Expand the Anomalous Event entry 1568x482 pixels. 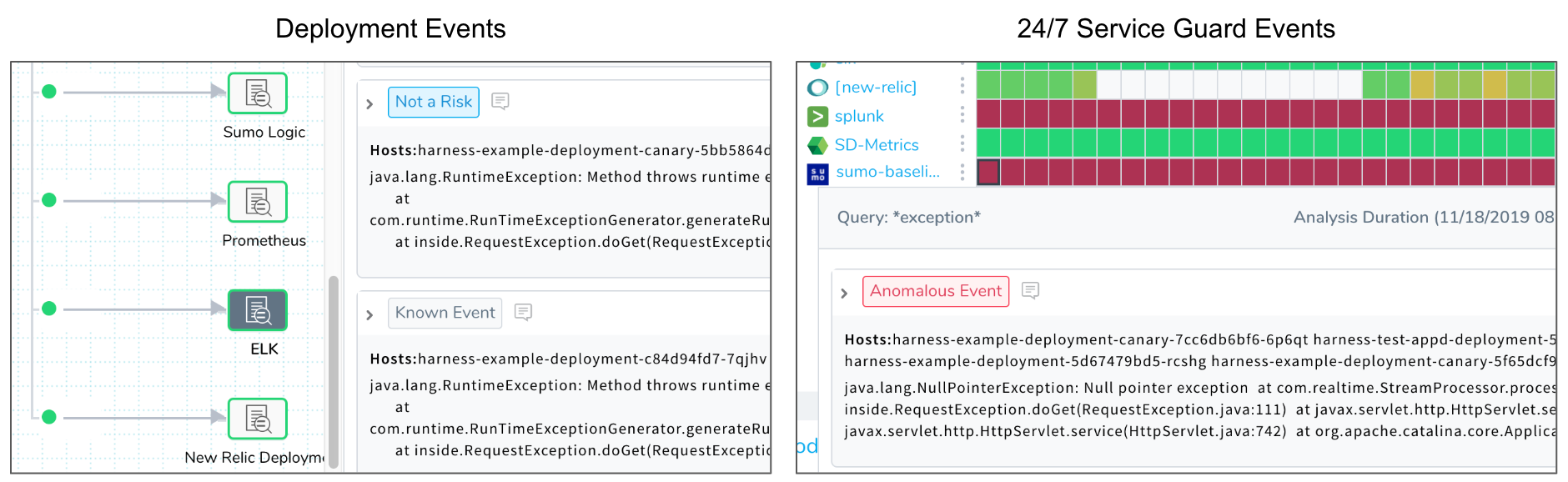[x=844, y=294]
